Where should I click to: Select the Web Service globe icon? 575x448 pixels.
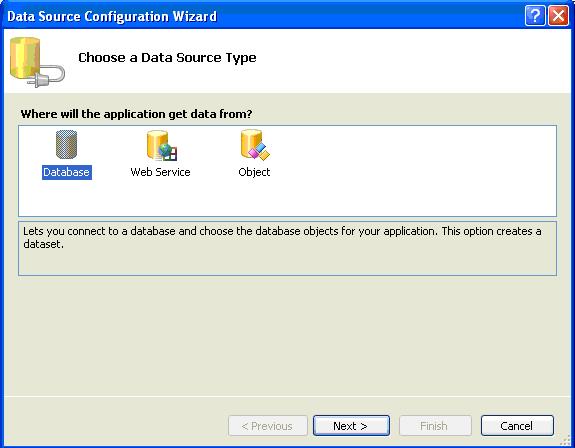point(162,146)
